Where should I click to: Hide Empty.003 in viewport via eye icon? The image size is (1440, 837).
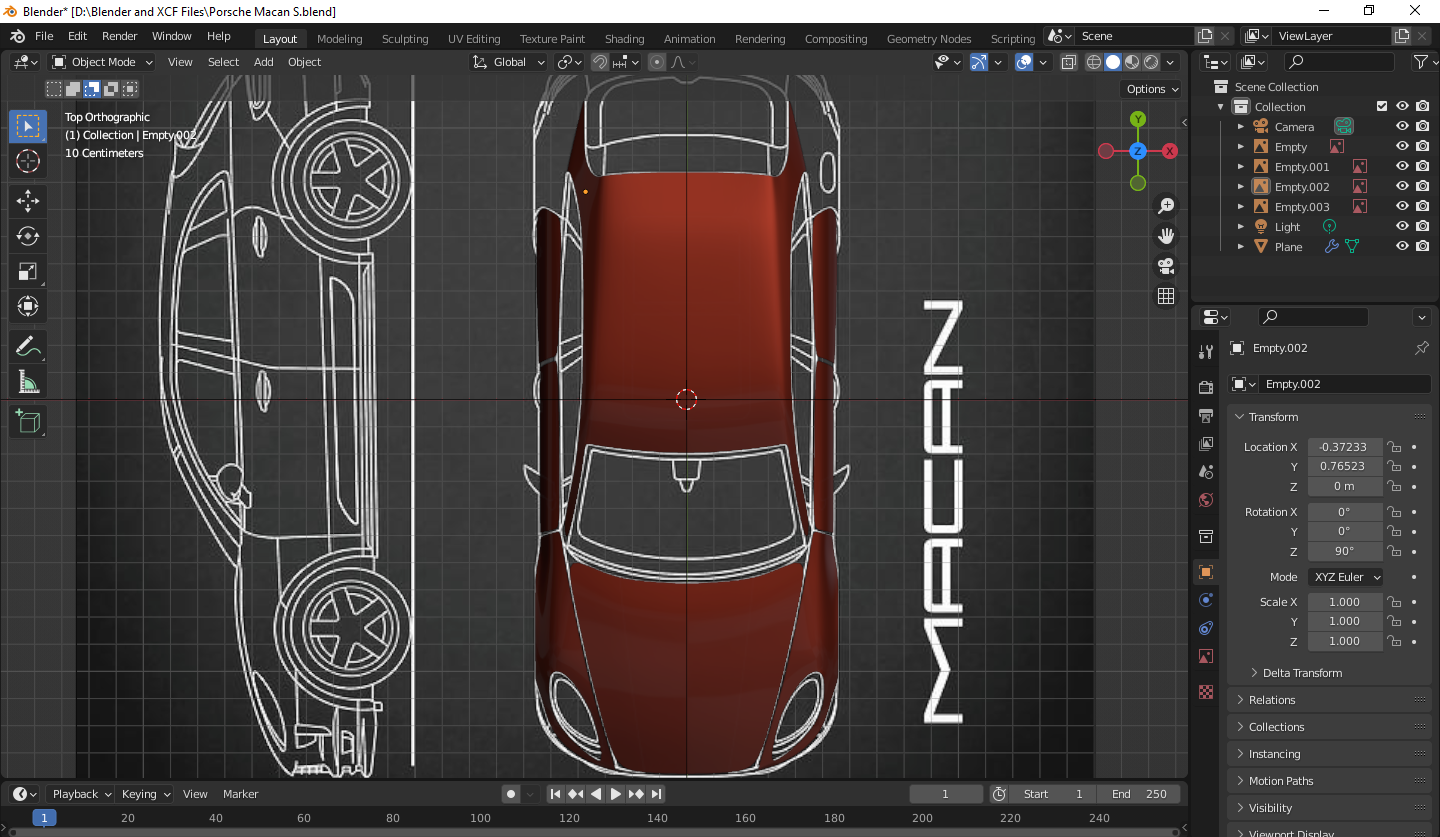click(x=1402, y=207)
